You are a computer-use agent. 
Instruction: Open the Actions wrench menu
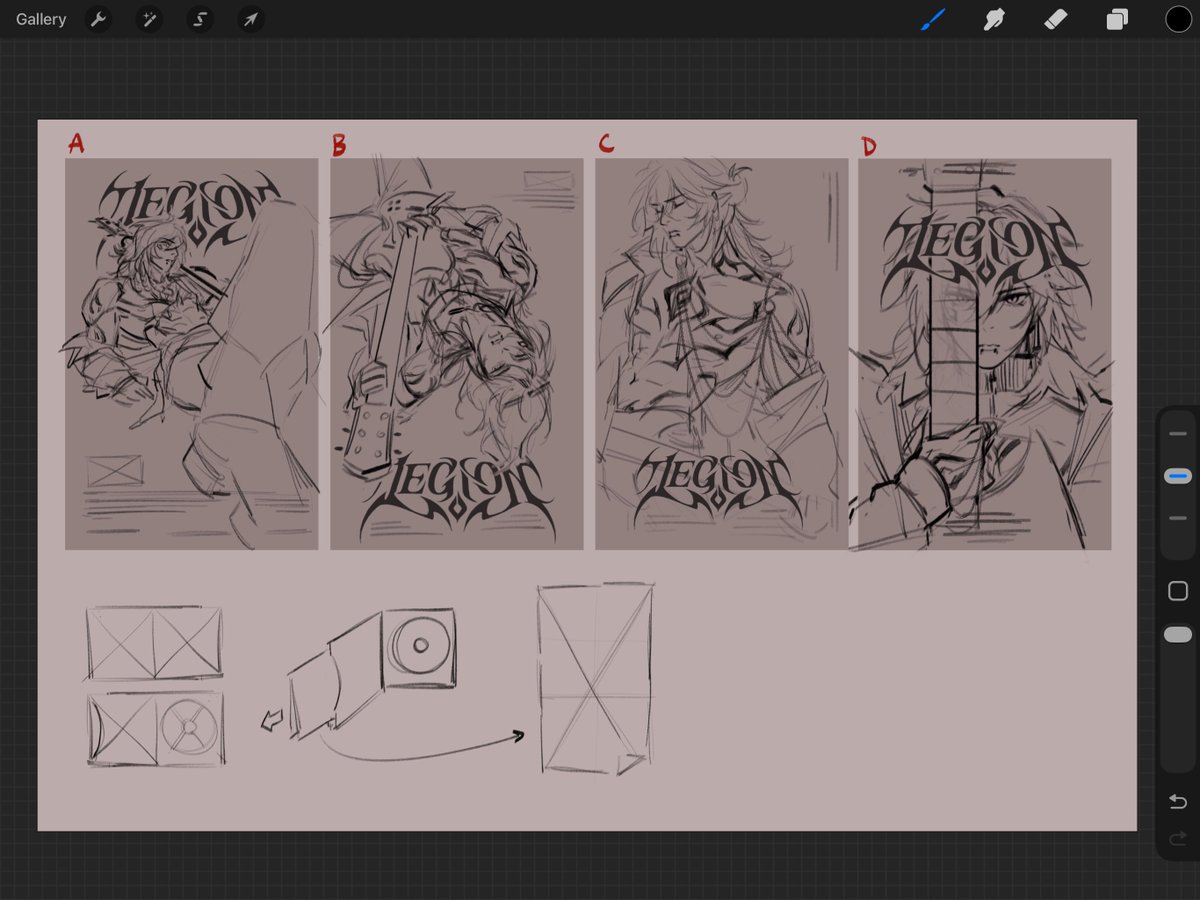98,19
